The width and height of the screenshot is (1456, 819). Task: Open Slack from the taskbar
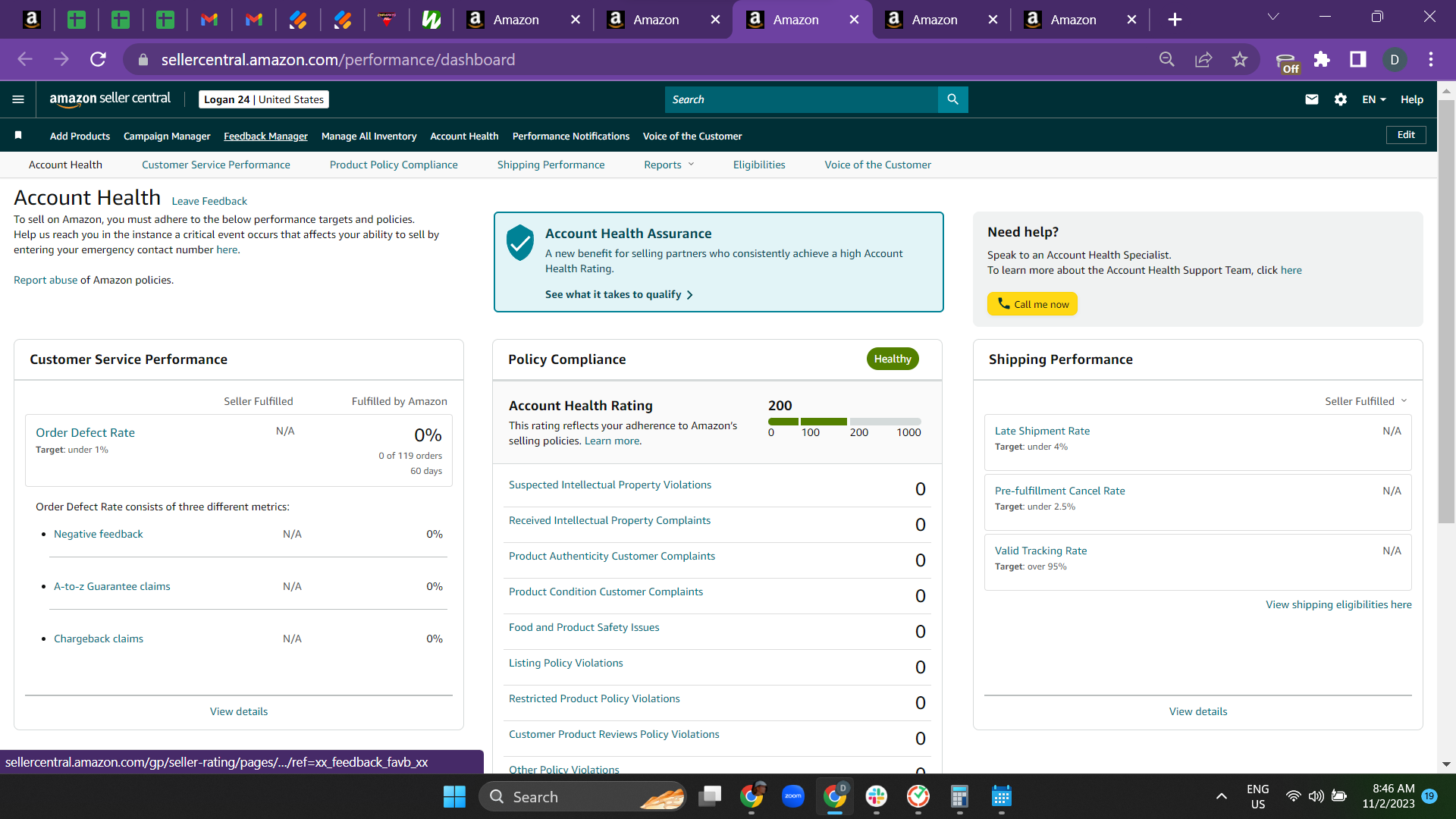pos(877,796)
